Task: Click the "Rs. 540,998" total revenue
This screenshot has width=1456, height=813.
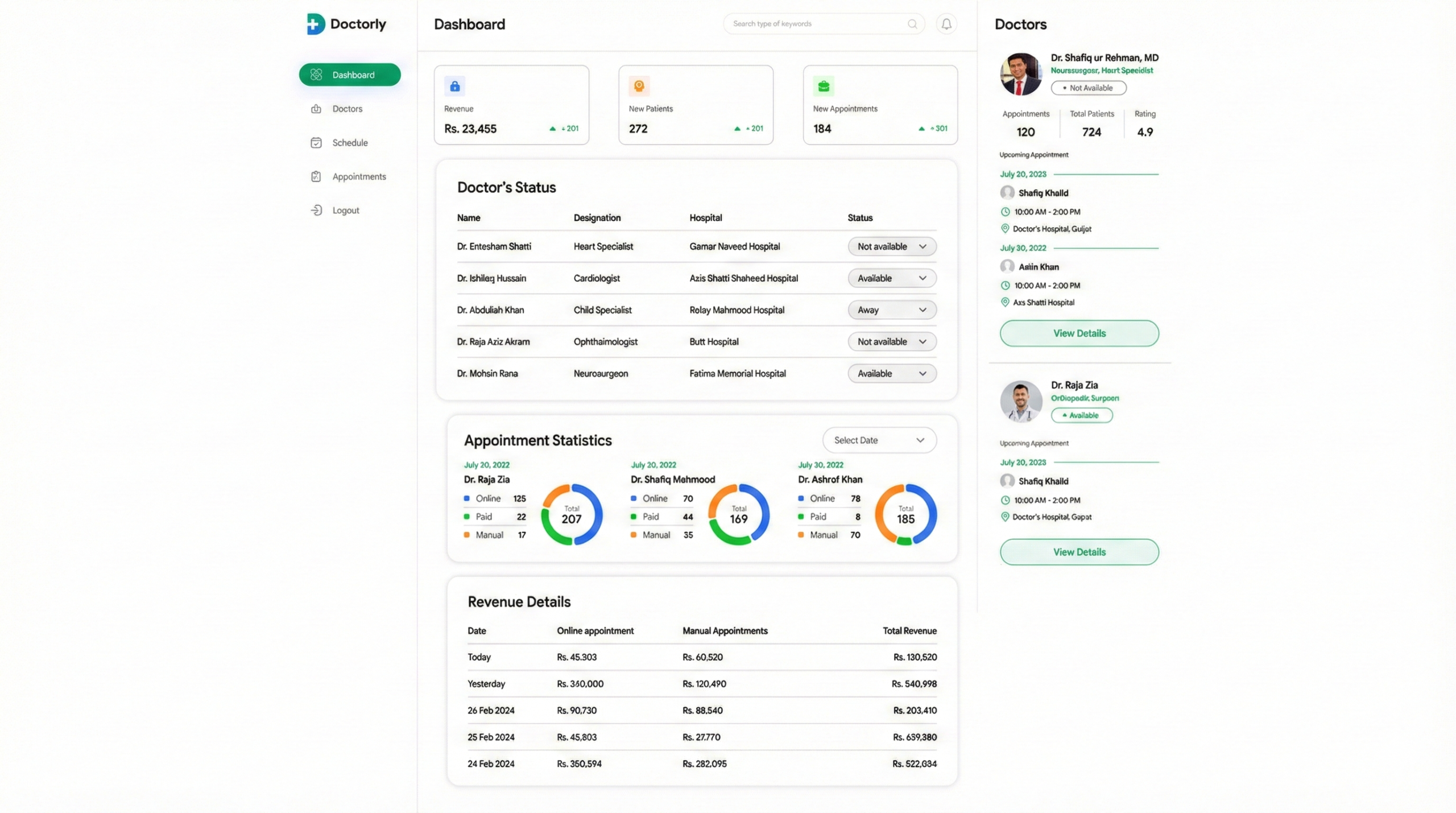Action: pos(914,684)
